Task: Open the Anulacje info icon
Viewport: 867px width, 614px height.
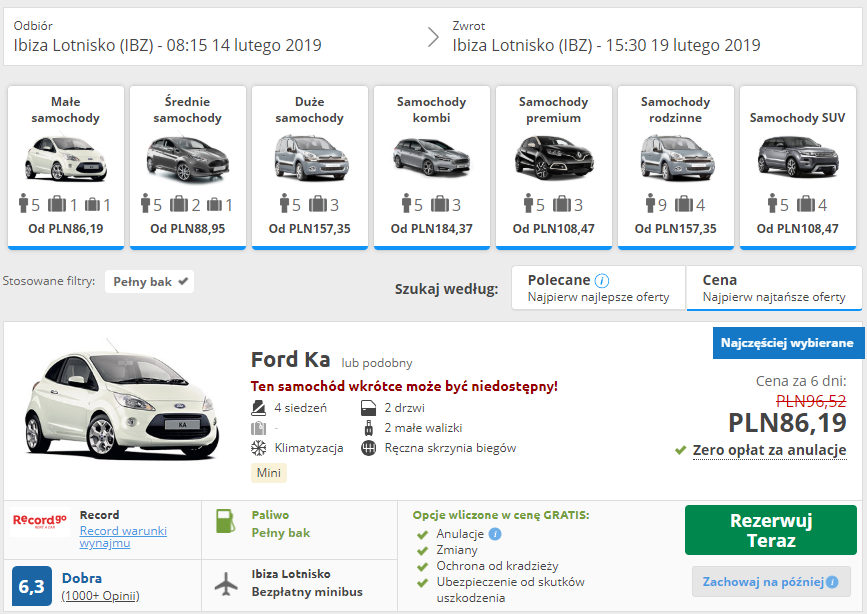Action: (x=495, y=534)
